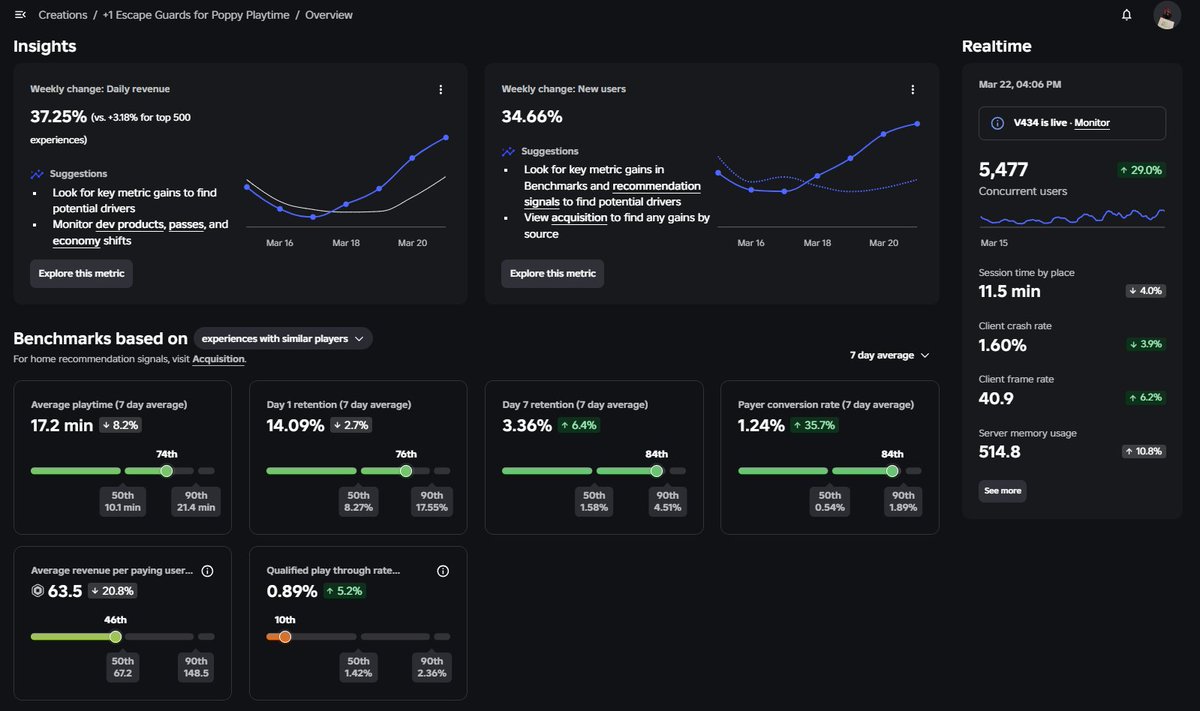
Task: Click the 84th percentile marker on Payer conversion rate
Action: (x=892, y=470)
